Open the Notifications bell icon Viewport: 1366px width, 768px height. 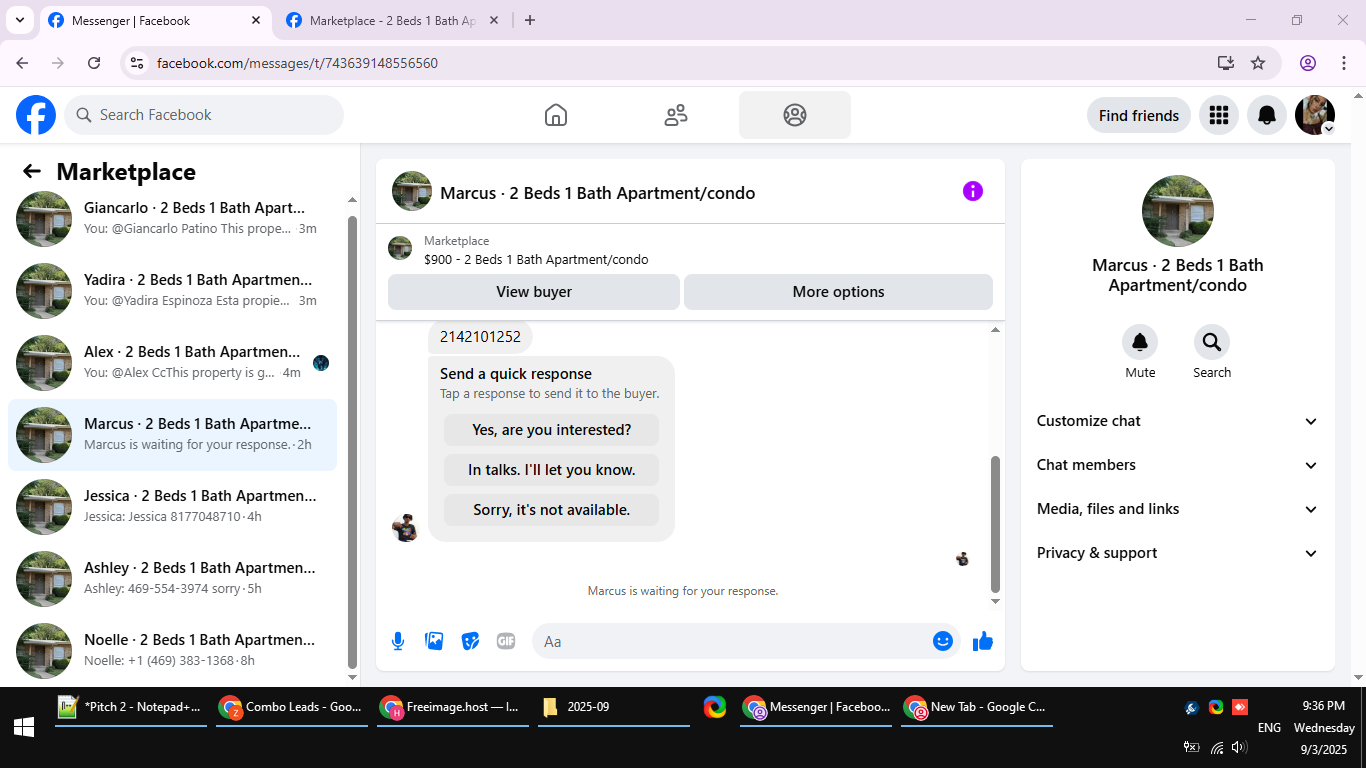click(1267, 115)
